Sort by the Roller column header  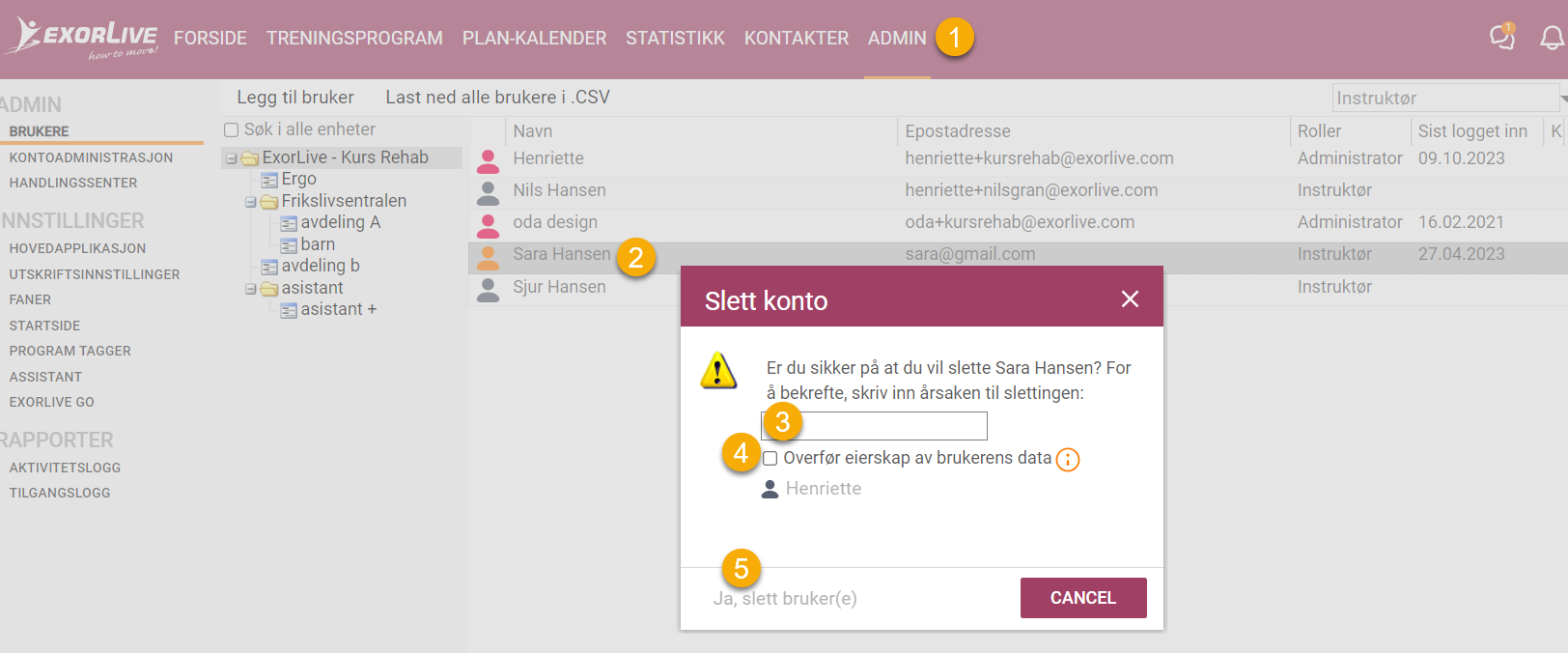1319,131
